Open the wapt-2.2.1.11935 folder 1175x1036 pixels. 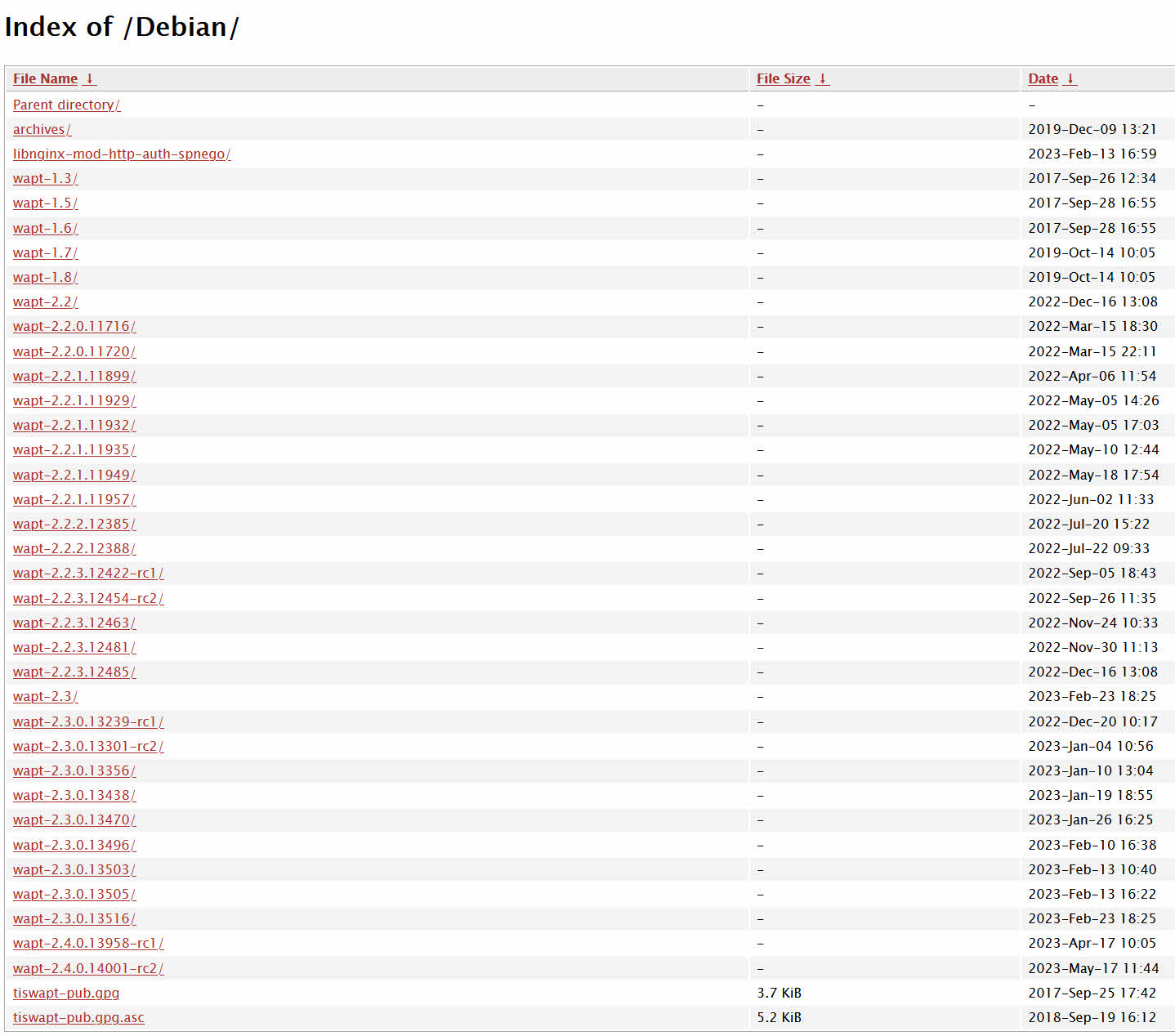74,449
